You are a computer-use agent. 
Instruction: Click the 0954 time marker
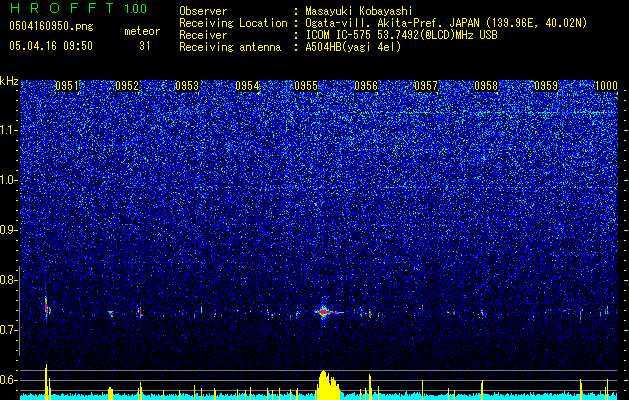point(247,86)
